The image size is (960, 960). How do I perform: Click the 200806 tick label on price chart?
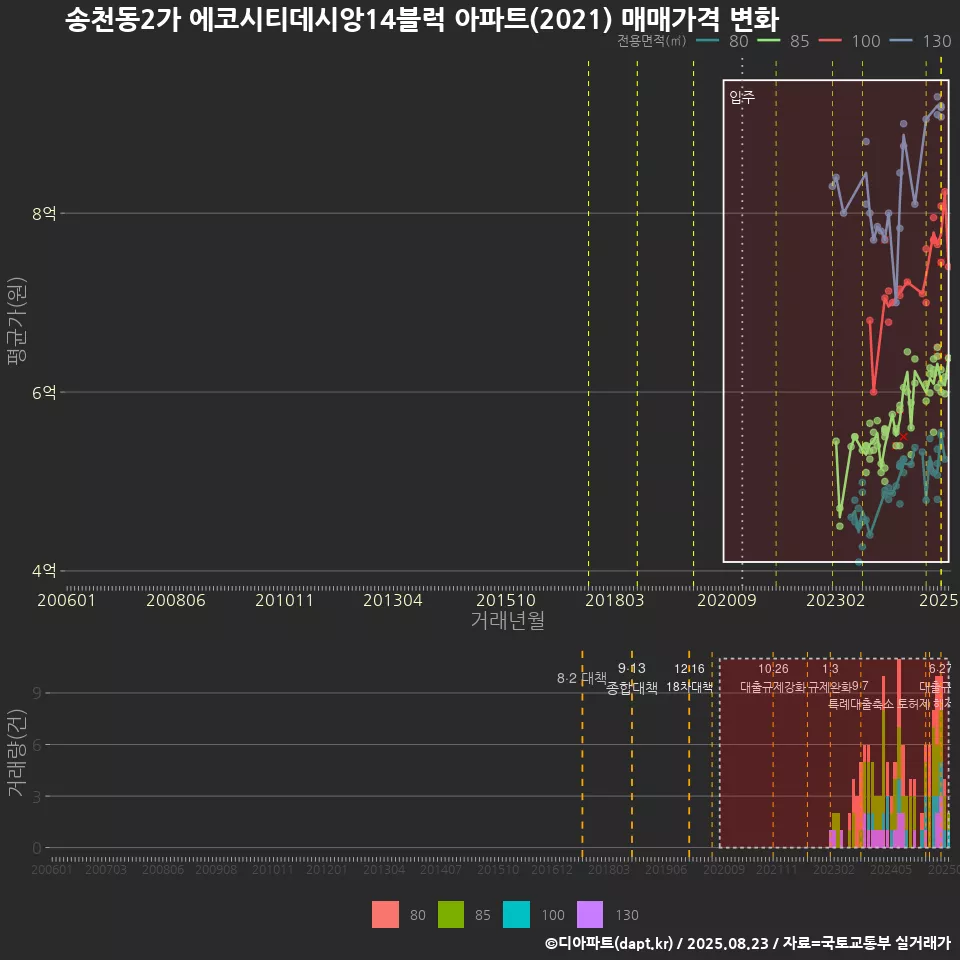pyautogui.click(x=176, y=600)
